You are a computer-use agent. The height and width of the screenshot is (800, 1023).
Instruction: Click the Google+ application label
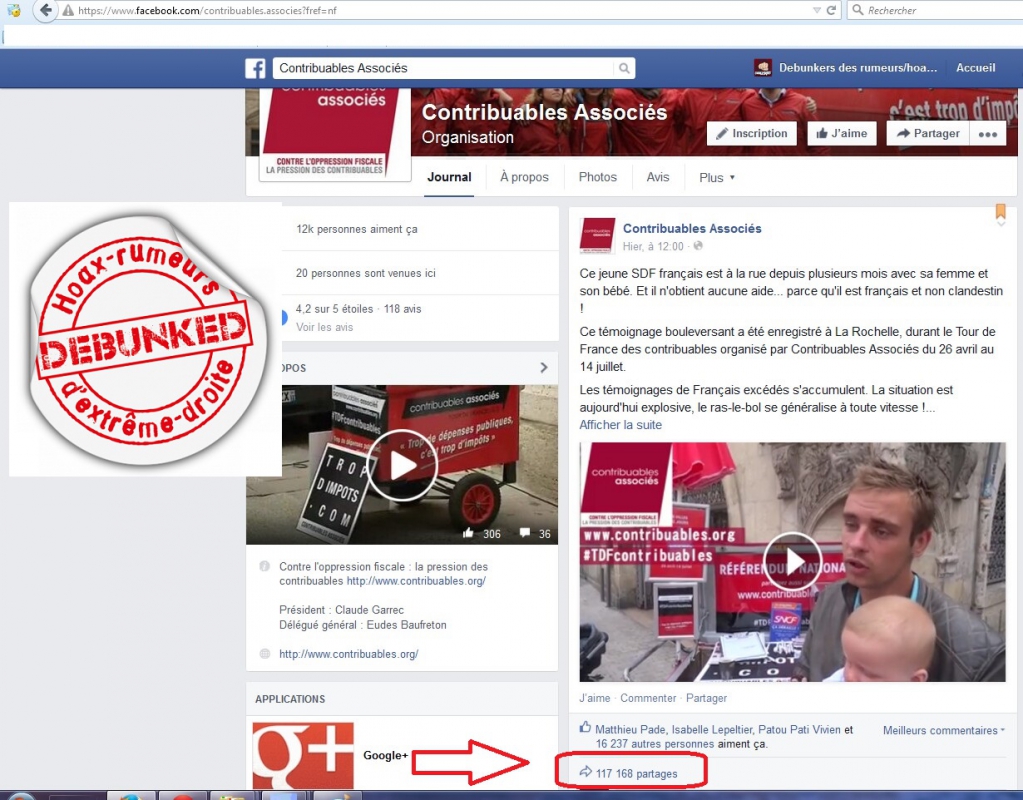click(386, 755)
